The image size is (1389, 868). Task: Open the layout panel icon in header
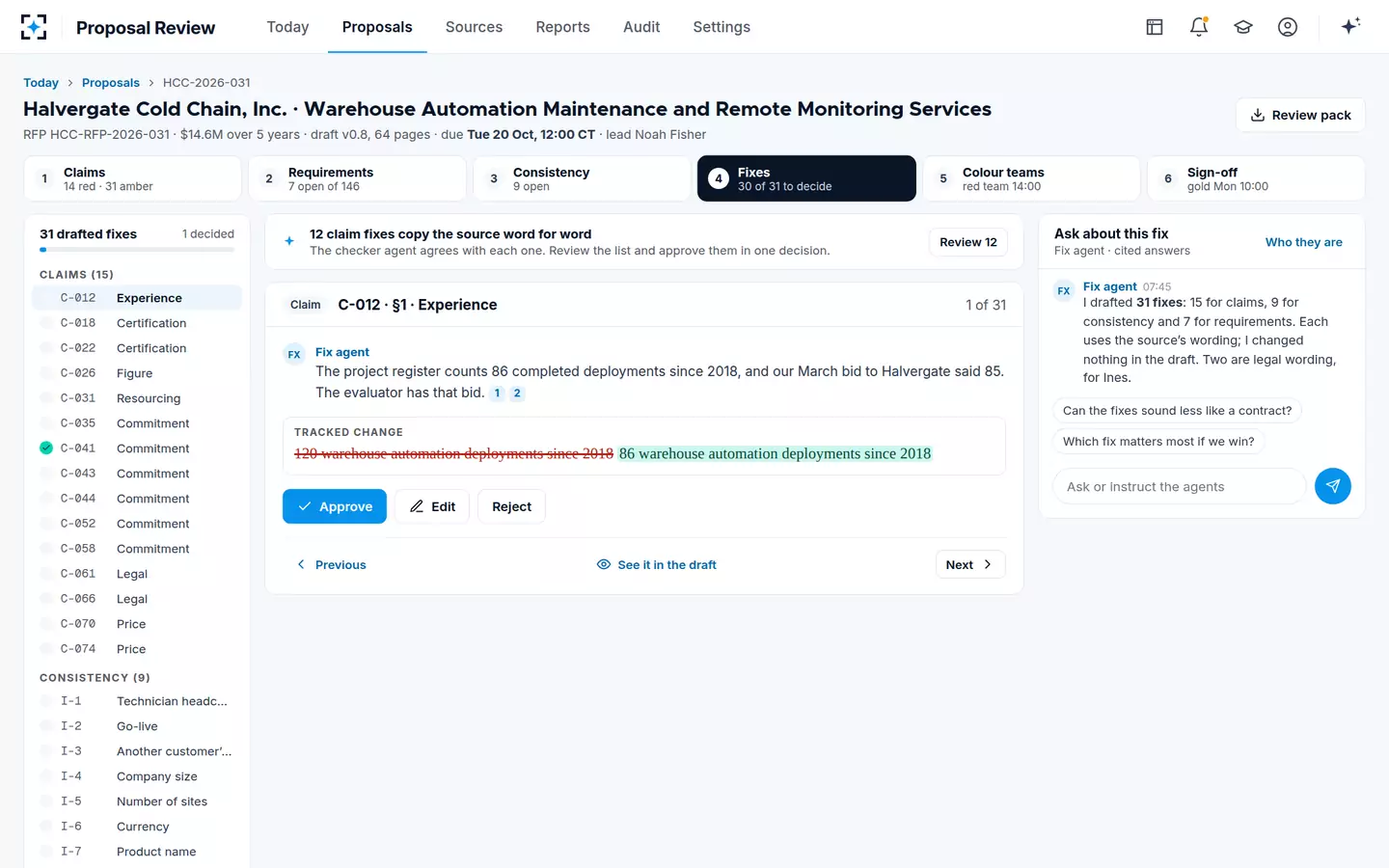click(x=1155, y=27)
